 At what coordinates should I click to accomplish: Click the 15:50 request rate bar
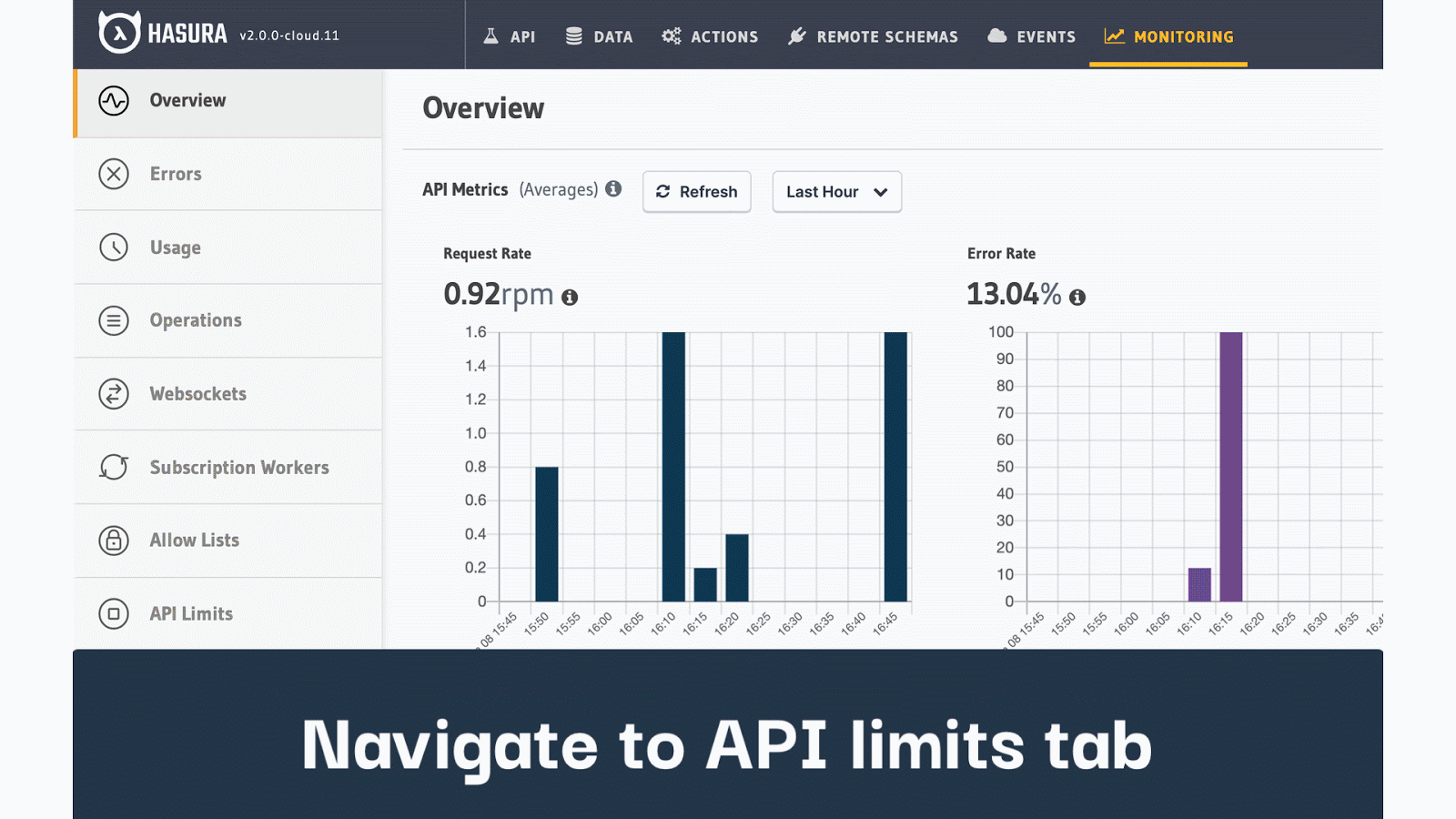pyautogui.click(x=547, y=534)
